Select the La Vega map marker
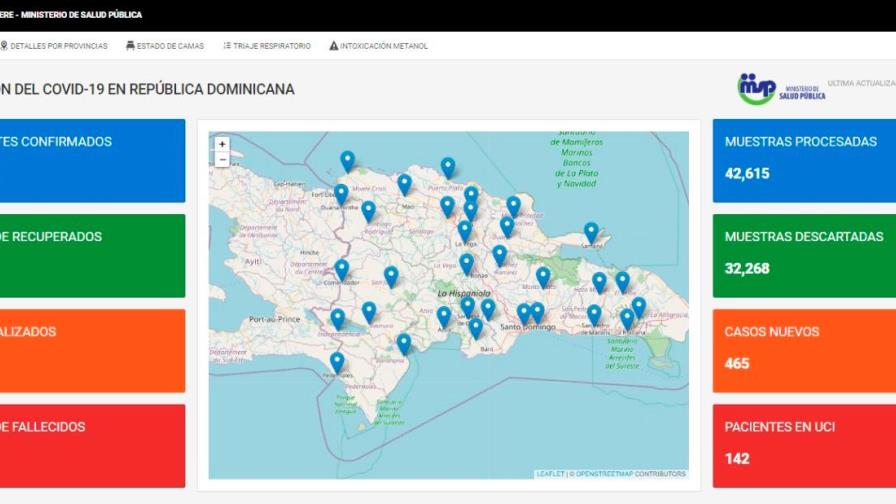Viewport: 896px width, 504px height. click(465, 231)
